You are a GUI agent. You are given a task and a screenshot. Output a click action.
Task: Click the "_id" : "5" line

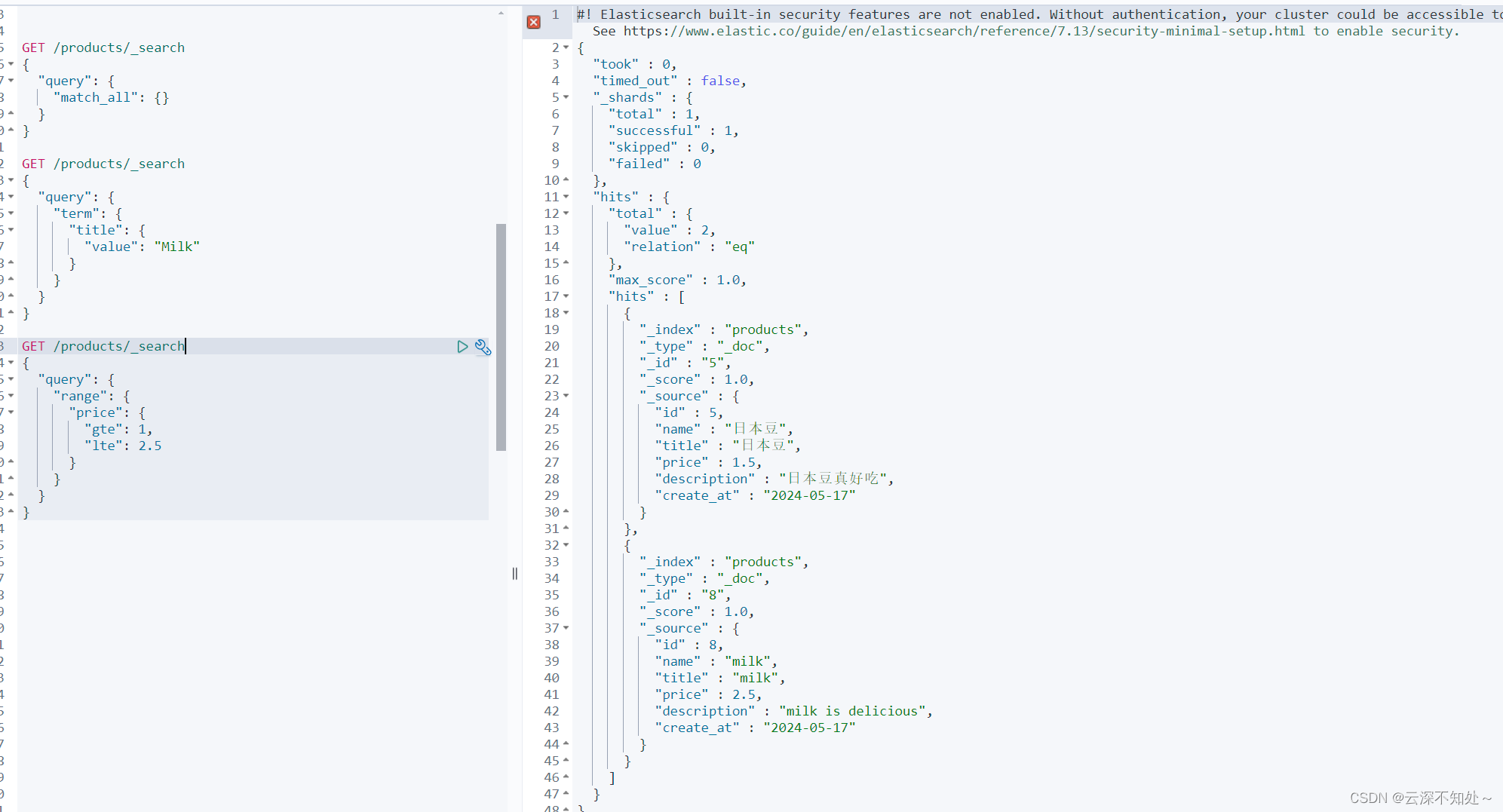click(x=685, y=363)
